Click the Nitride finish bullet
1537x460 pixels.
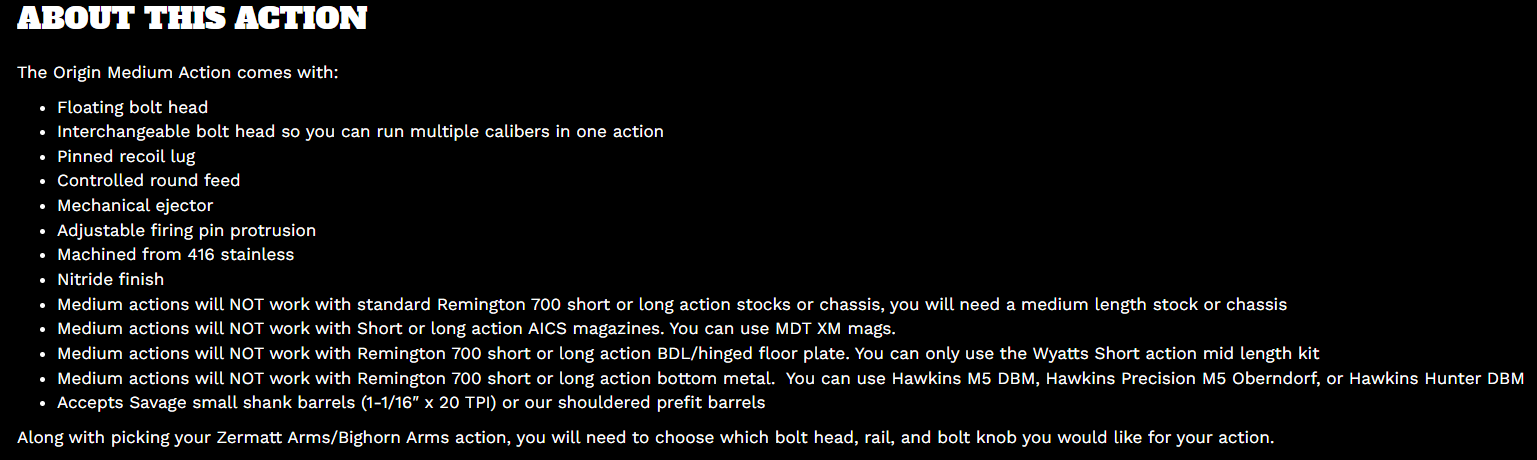click(x=110, y=280)
